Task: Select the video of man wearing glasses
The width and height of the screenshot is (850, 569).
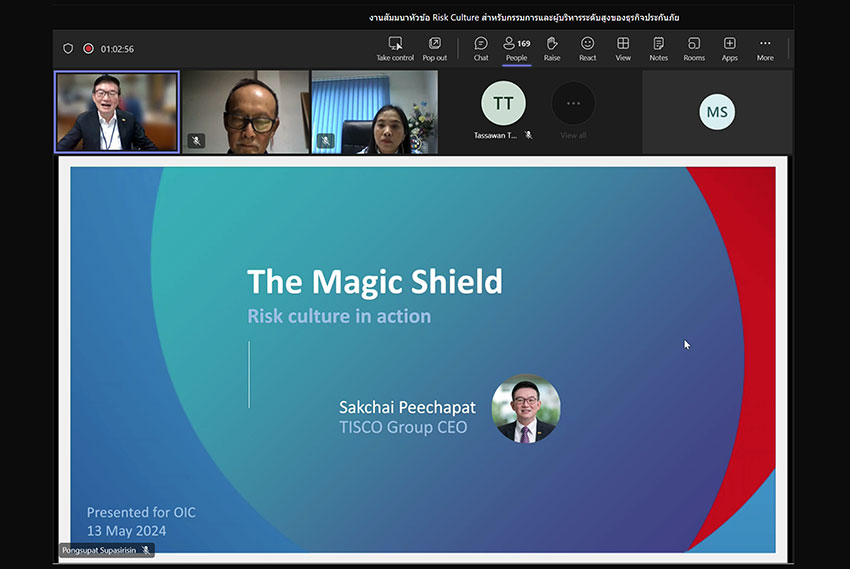Action: [x=246, y=112]
